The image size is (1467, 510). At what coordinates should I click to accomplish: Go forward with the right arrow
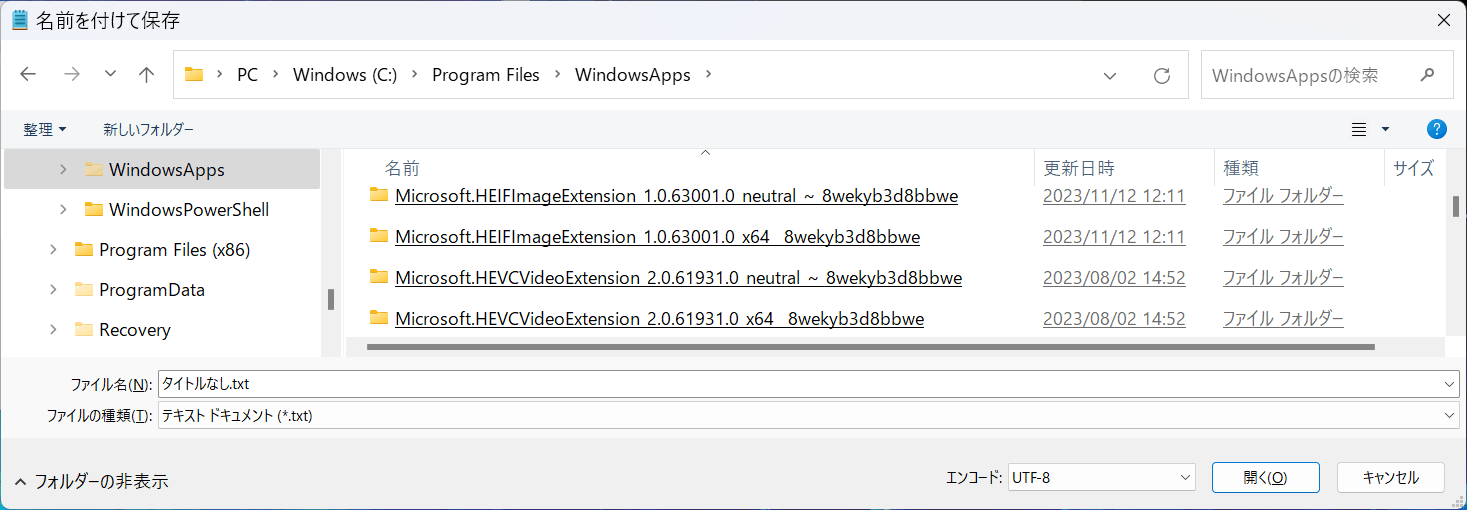(x=72, y=75)
